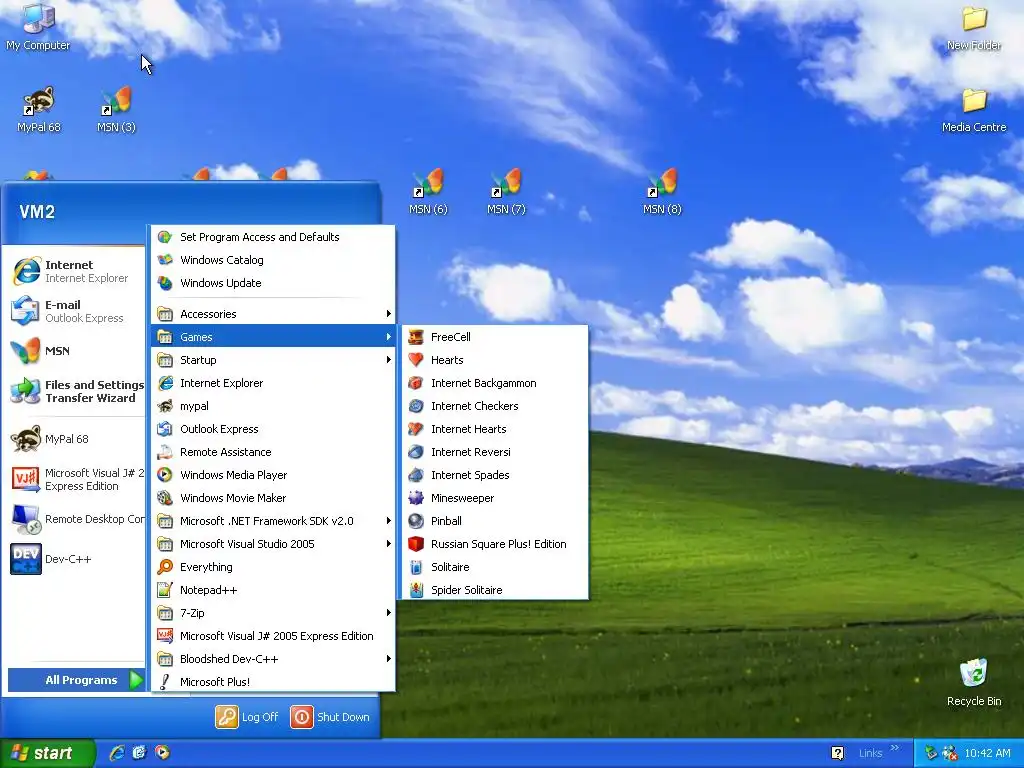Screen dimensions: 1024x768
Task: Open the MyPal 68 desktop shortcut
Action: tap(39, 110)
